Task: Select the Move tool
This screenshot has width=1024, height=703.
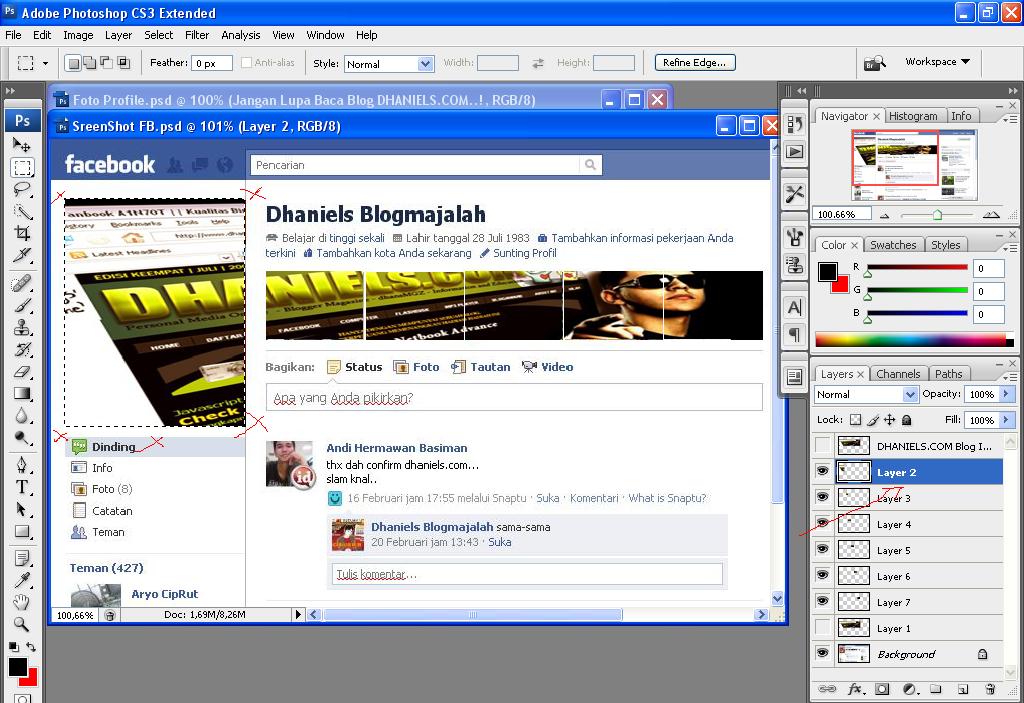Action: pyautogui.click(x=22, y=144)
